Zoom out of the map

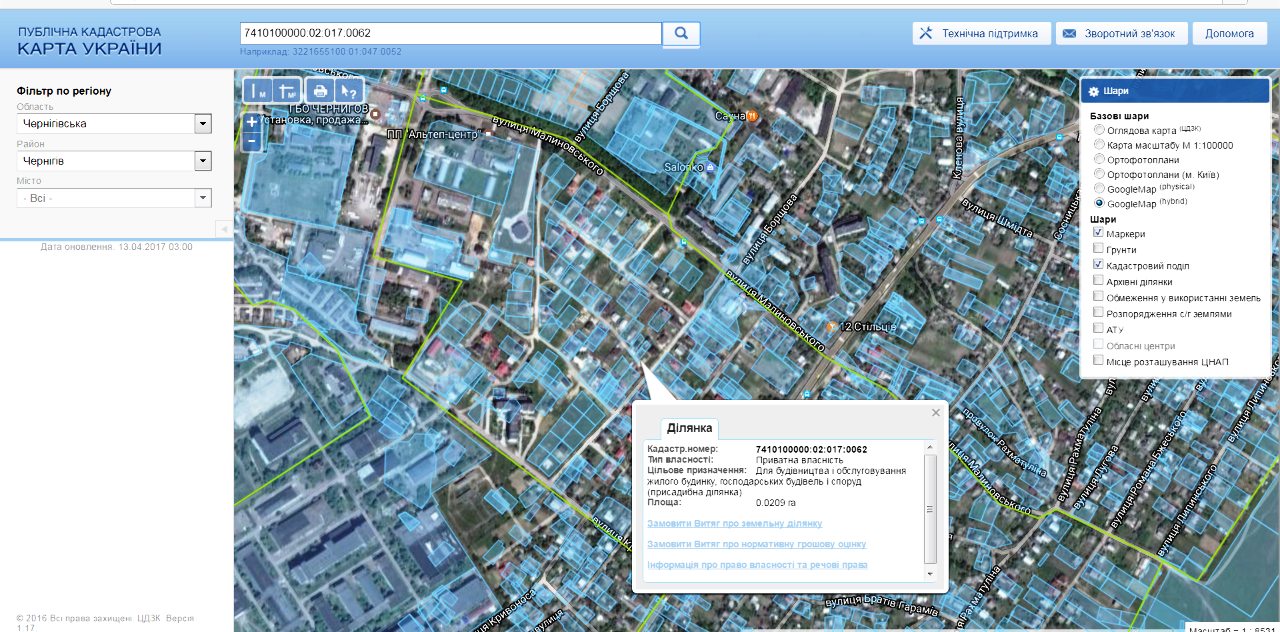click(252, 141)
